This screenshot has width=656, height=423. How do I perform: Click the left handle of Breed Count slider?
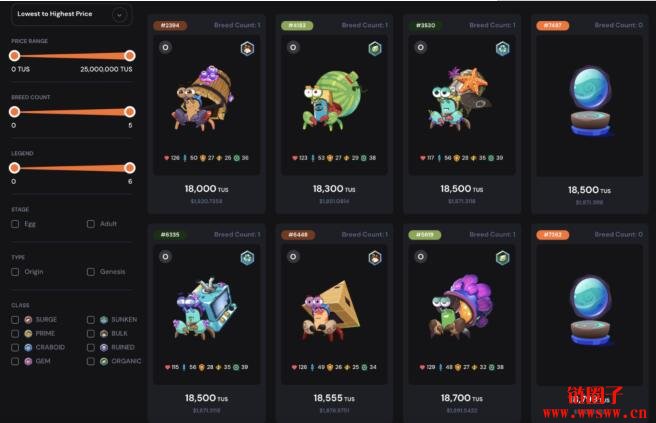click(14, 112)
